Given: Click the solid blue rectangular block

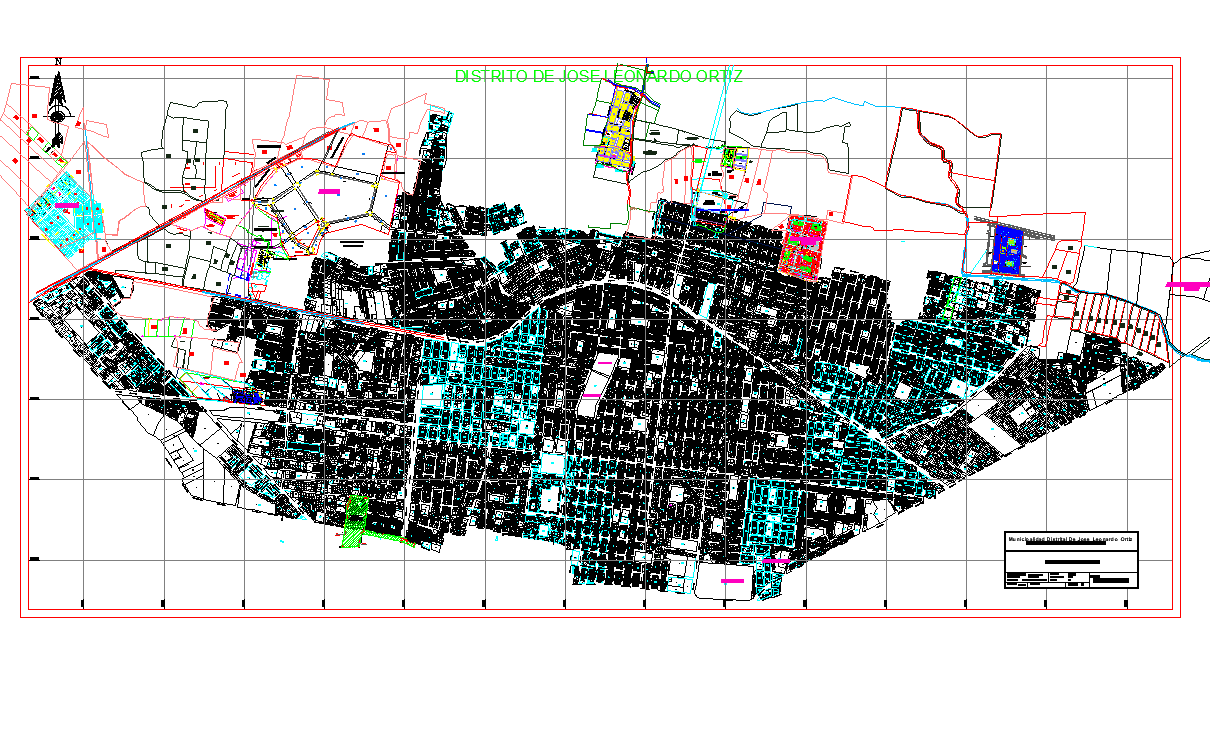Looking at the screenshot, I should tap(1010, 248).
